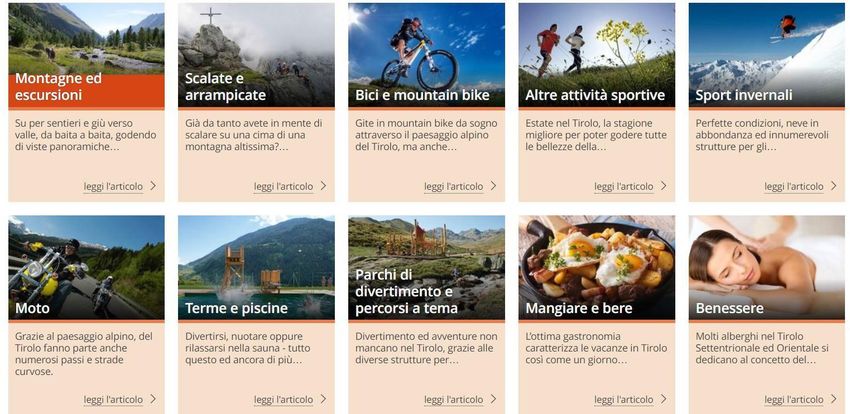The image size is (850, 414).
Task: Click the arrow icon in Bici e mountain bike card
Action: pos(493,186)
